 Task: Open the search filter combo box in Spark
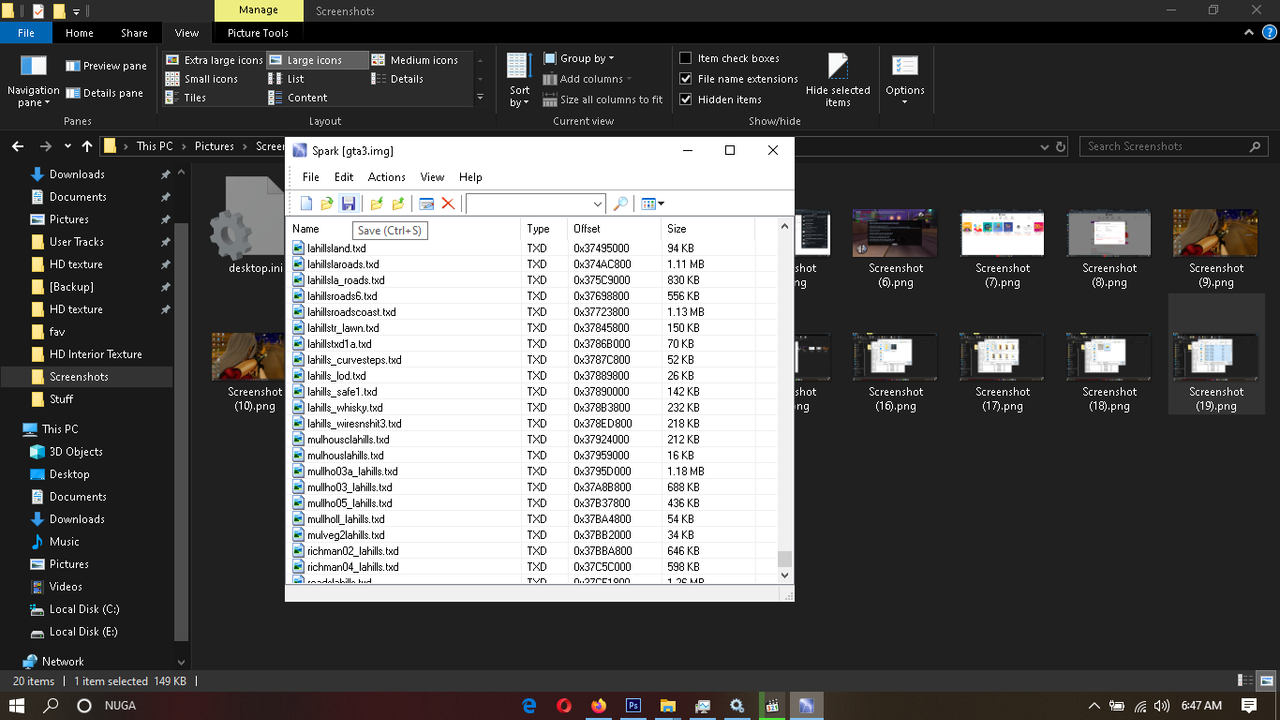click(x=536, y=204)
